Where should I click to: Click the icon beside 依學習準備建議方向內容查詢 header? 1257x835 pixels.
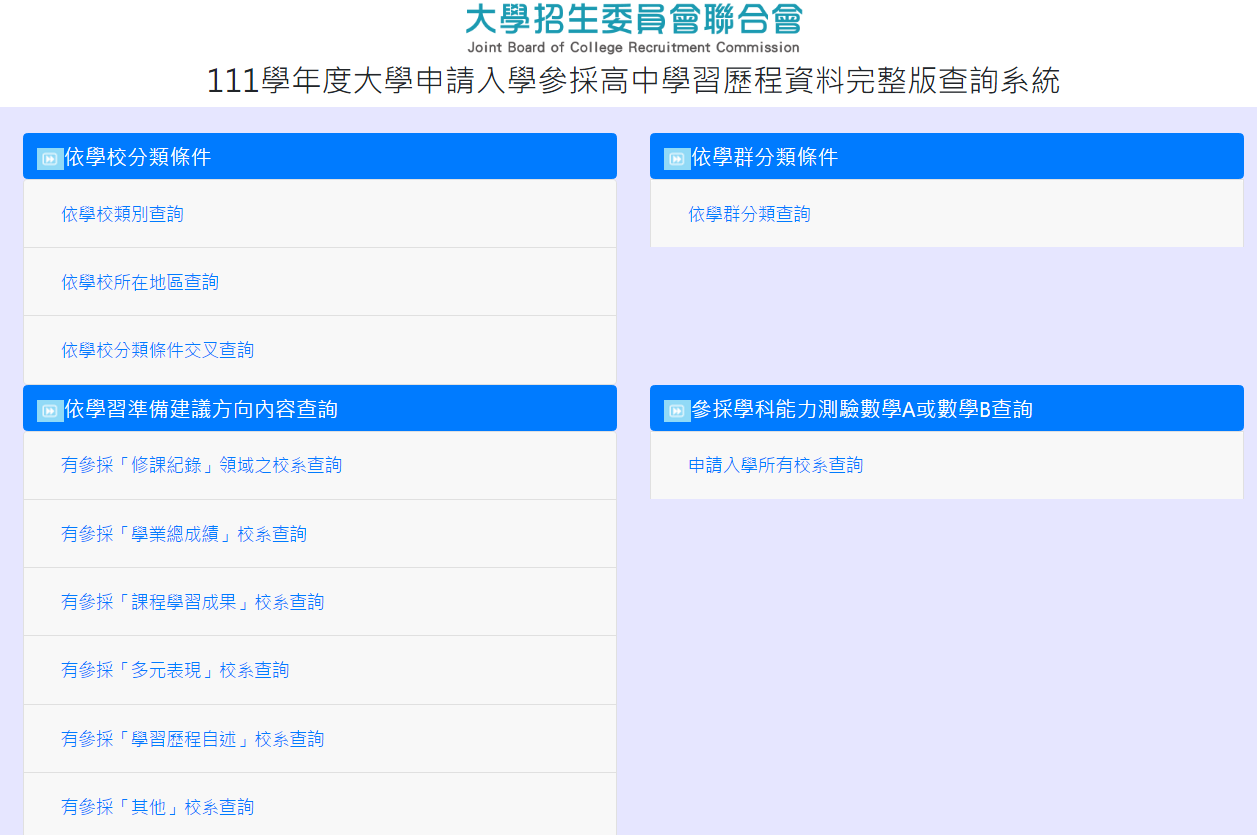click(50, 410)
